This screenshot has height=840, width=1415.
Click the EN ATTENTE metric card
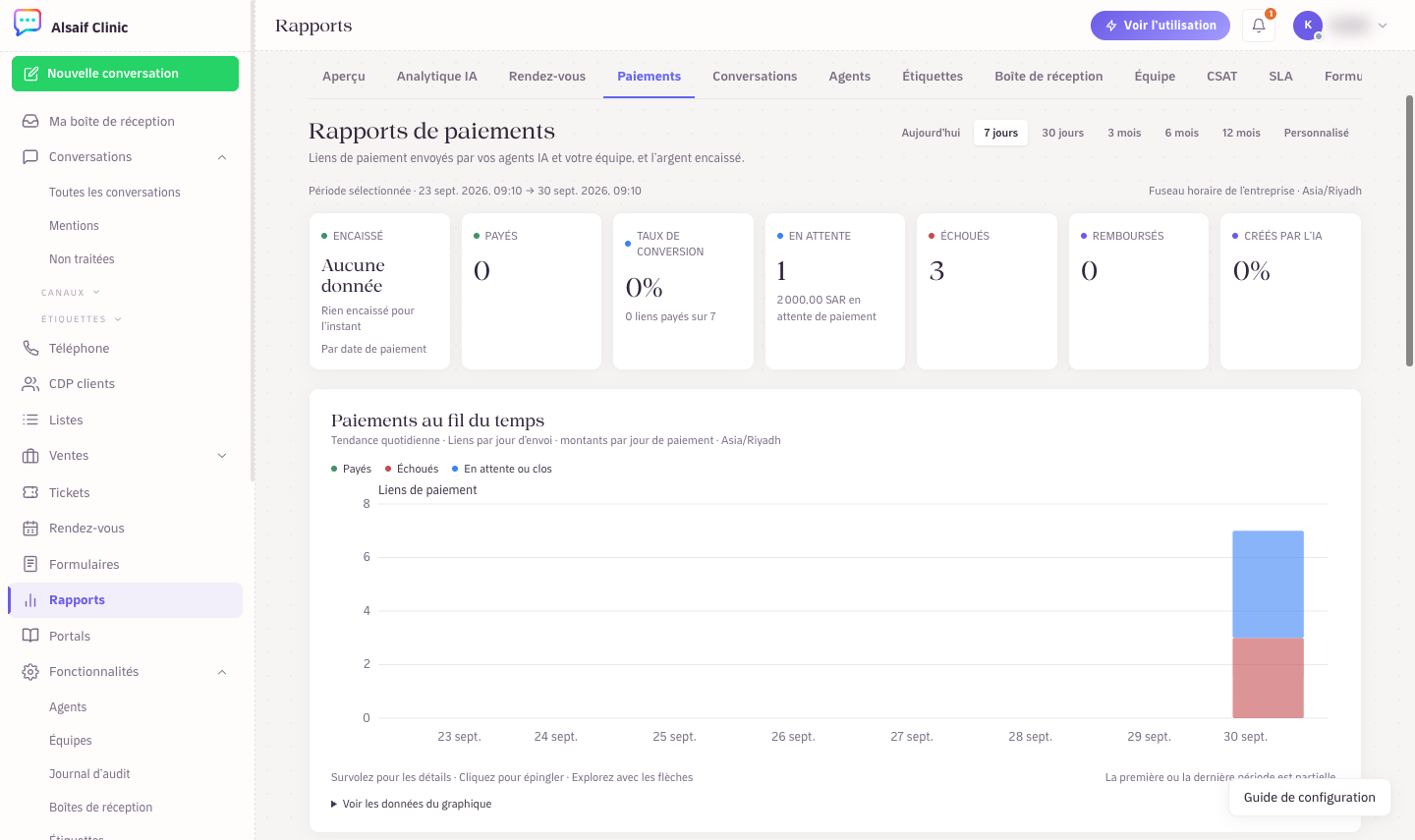point(835,291)
